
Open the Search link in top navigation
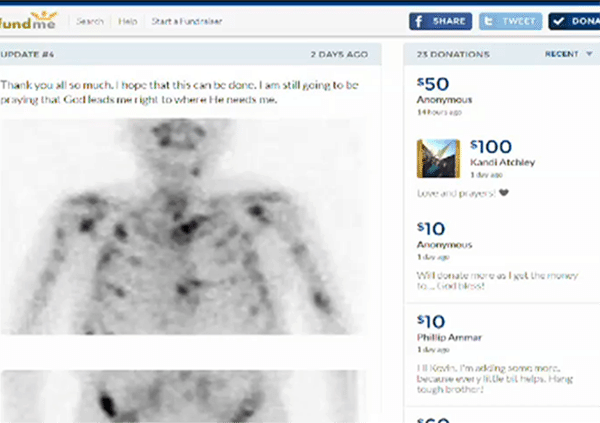click(90, 21)
